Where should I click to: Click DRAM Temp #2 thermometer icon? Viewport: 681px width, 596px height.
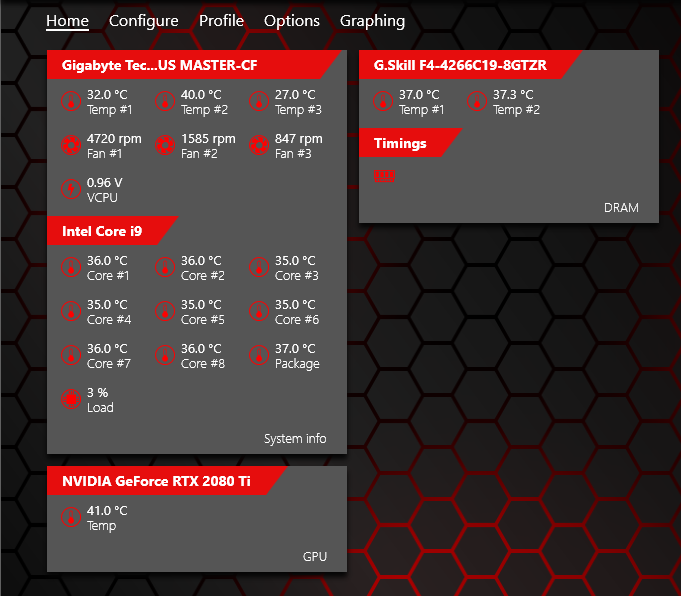point(477,101)
